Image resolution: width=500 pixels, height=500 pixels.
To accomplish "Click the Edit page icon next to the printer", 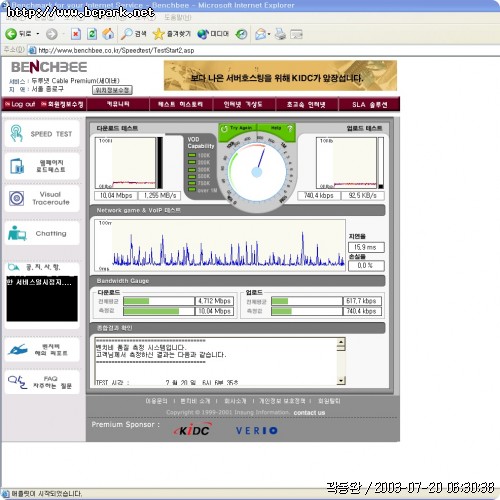I will [x=296, y=34].
